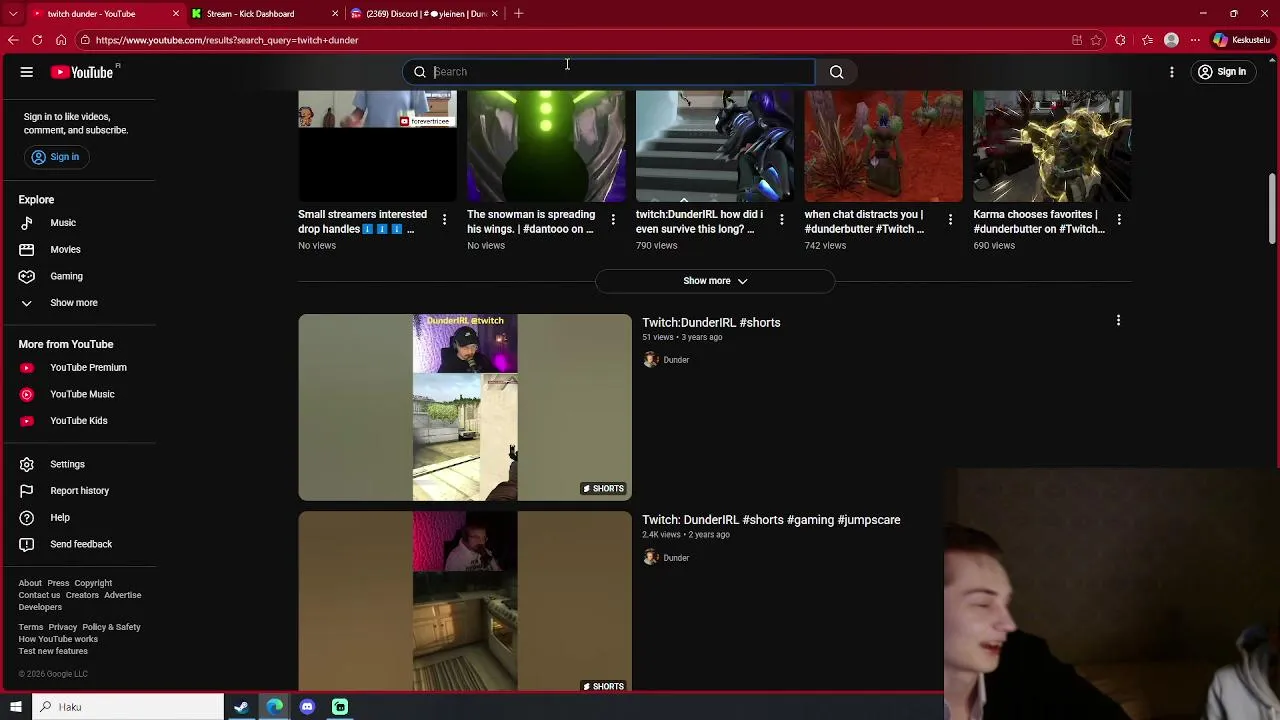
Task: Open options for 'when chat distracts you' short
Action: pyautogui.click(x=950, y=219)
